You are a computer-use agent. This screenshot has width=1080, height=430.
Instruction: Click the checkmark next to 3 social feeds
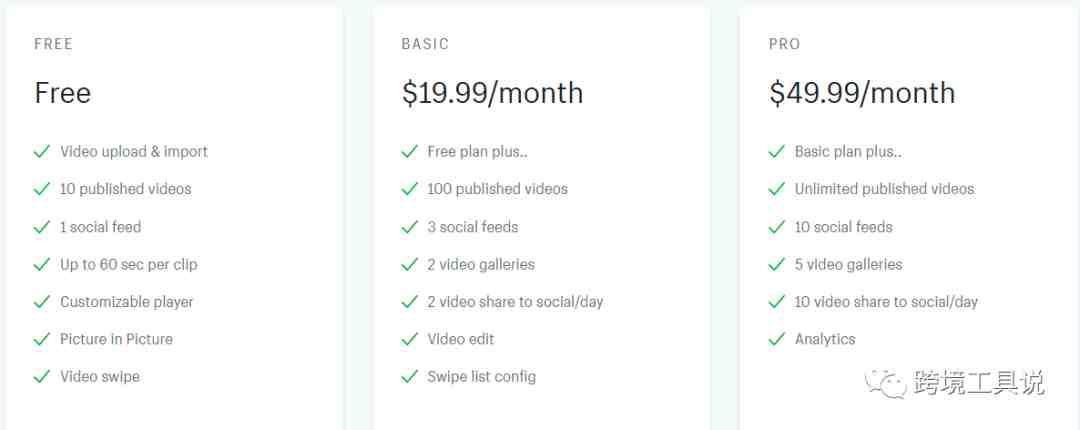410,227
